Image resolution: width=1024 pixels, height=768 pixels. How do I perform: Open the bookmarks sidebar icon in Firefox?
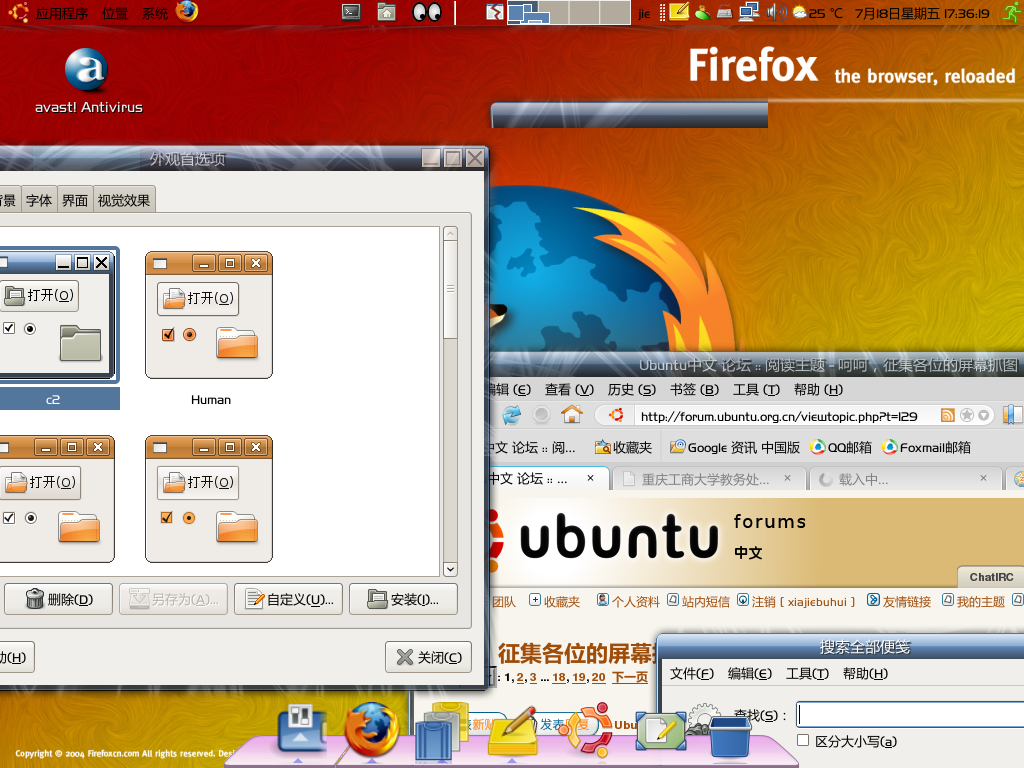click(1013, 415)
